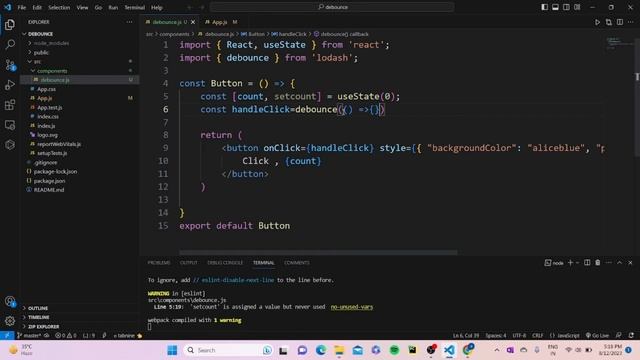Image resolution: width=640 pixels, height=360 pixels.
Task: Maximize the terminal panel size chevron
Action: tap(620, 263)
